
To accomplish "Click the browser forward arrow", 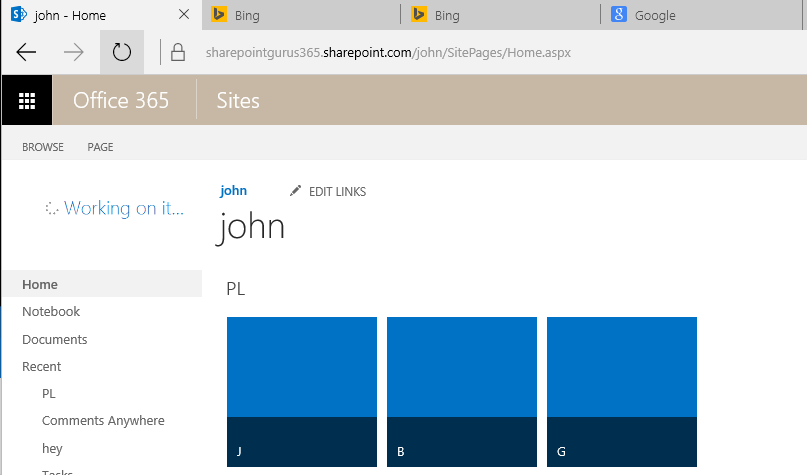I will (74, 52).
